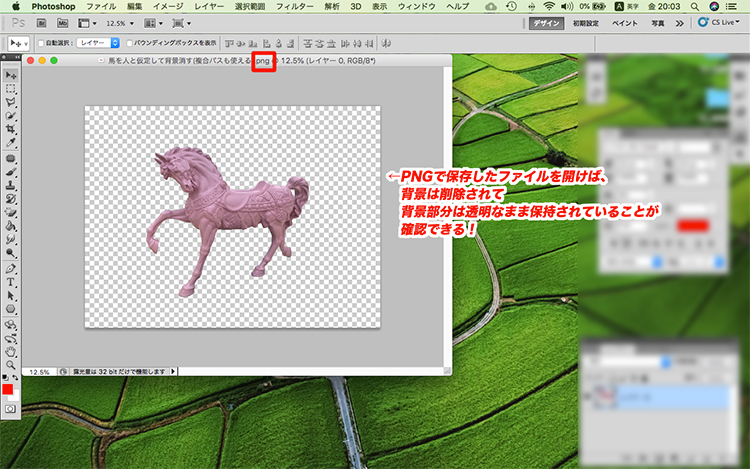The image size is (750, 469).
Task: Select the Dodge tool
Action: 11,252
